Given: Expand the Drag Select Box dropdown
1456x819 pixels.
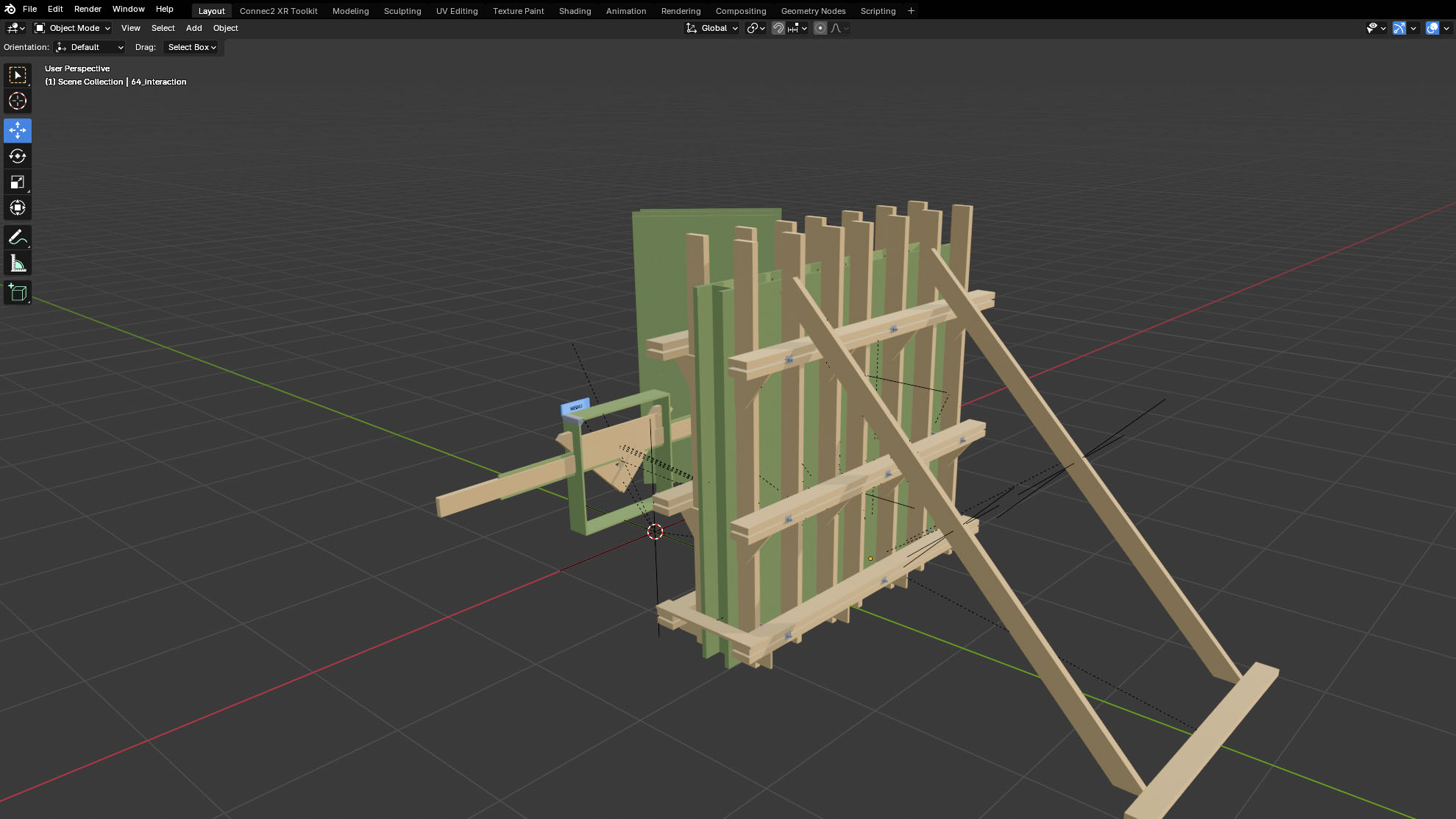Looking at the screenshot, I should [191, 47].
